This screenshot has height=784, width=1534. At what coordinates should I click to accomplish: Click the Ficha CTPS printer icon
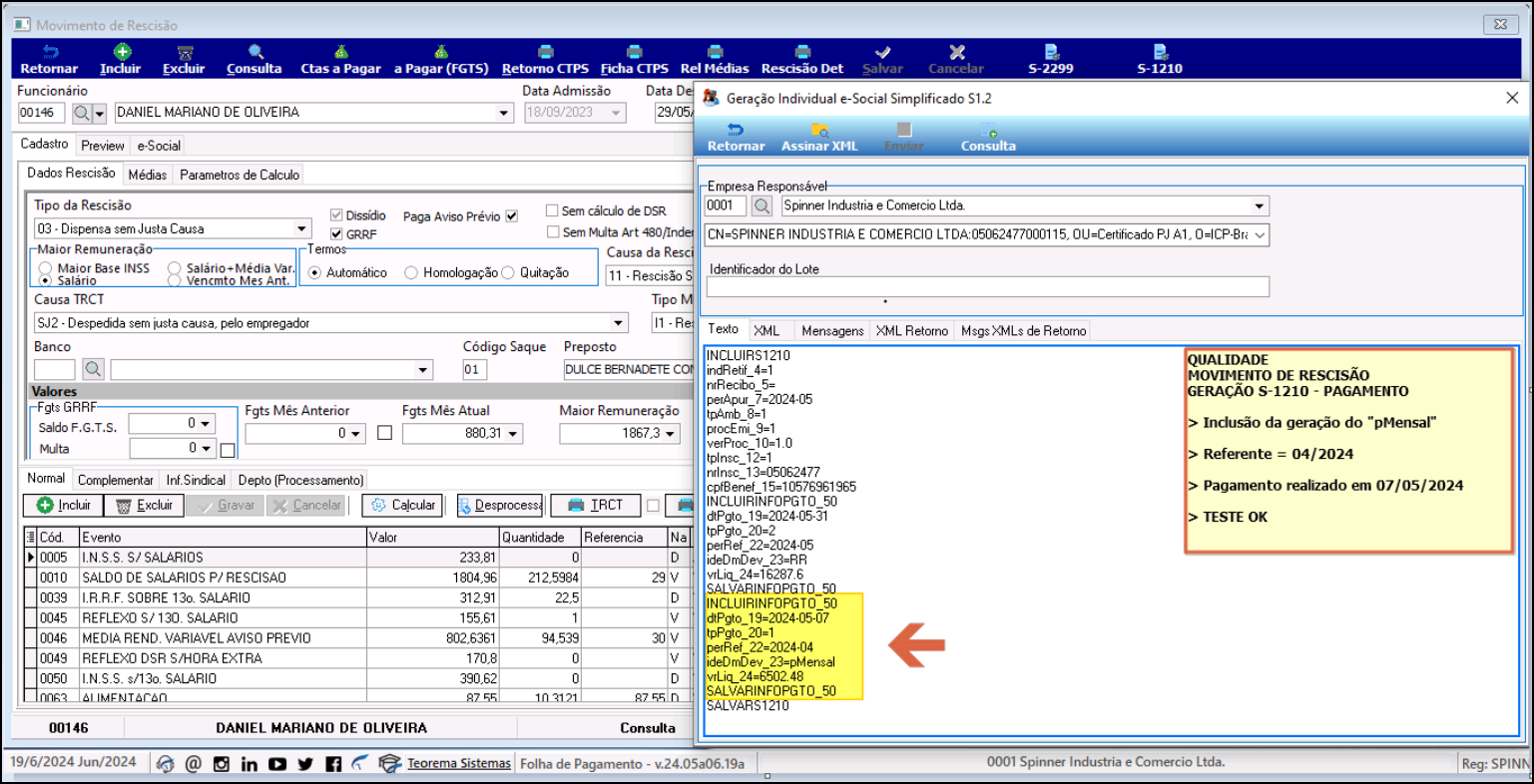pyautogui.click(x=635, y=59)
